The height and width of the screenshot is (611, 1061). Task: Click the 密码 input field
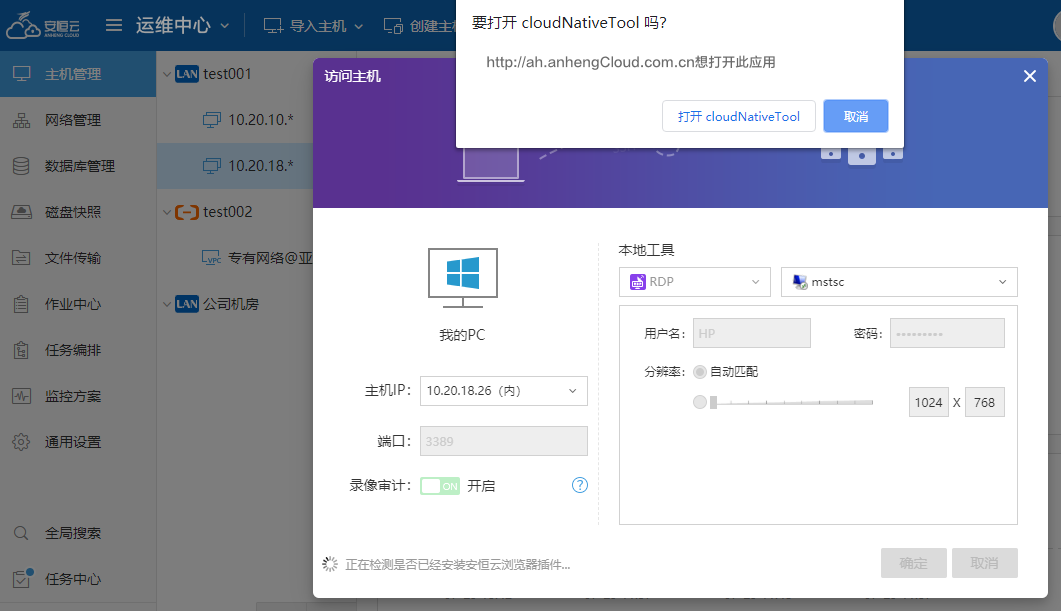pyautogui.click(x=947, y=333)
